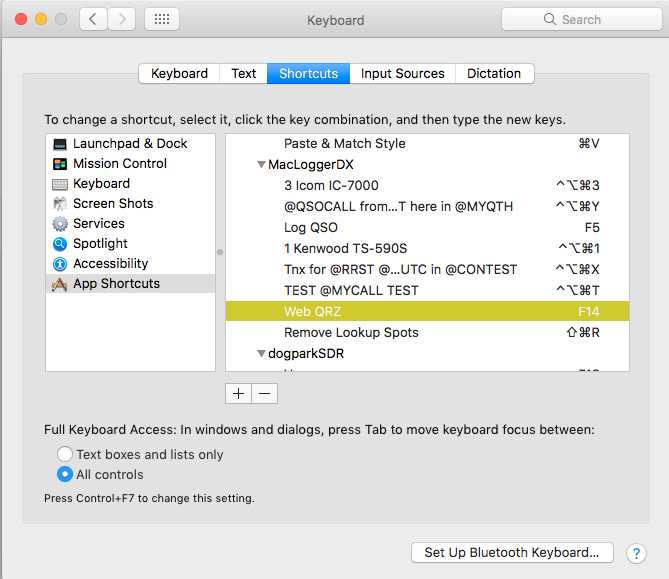Select Mission Control in the sidebar
Viewport: 669px width, 579px height.
tap(119, 164)
